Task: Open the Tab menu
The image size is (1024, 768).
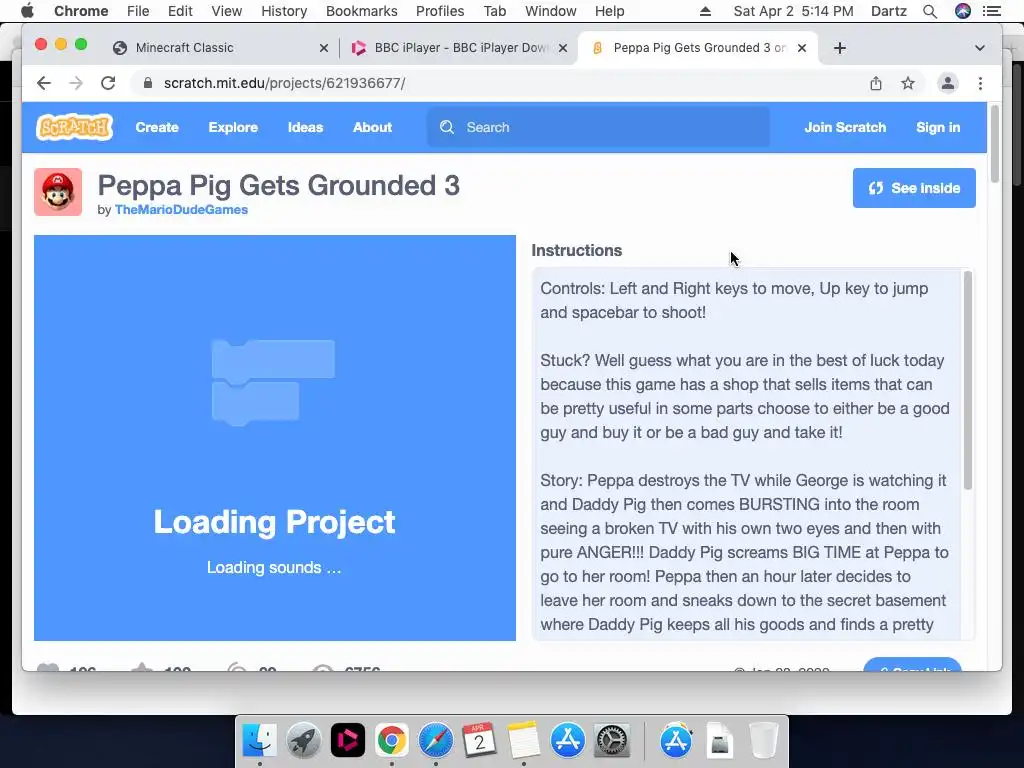Action: coord(495,11)
